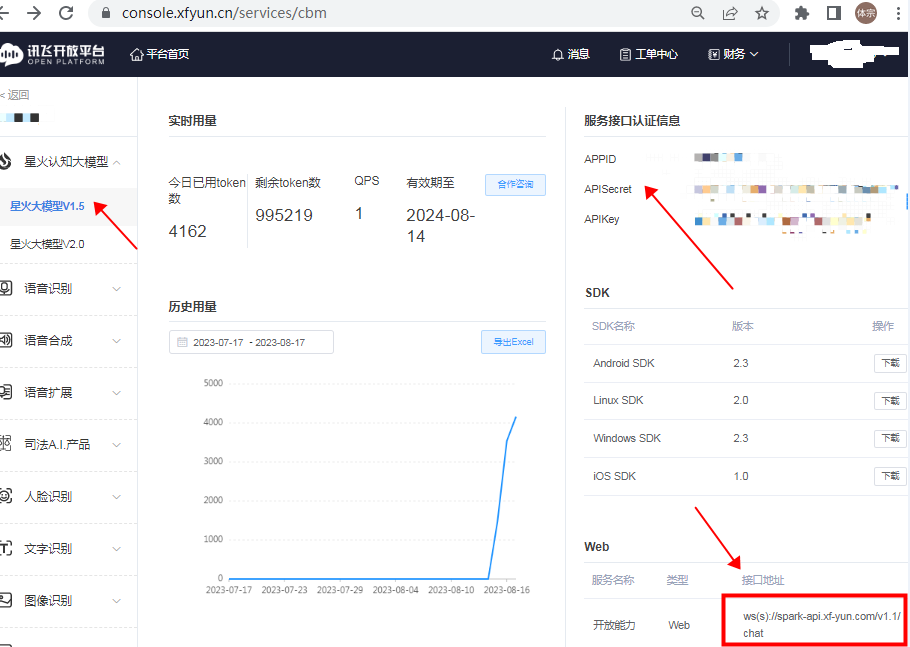Viewport: 910px width, 647px height.
Task: Click the yen icon beside 财务
Action: coord(714,55)
